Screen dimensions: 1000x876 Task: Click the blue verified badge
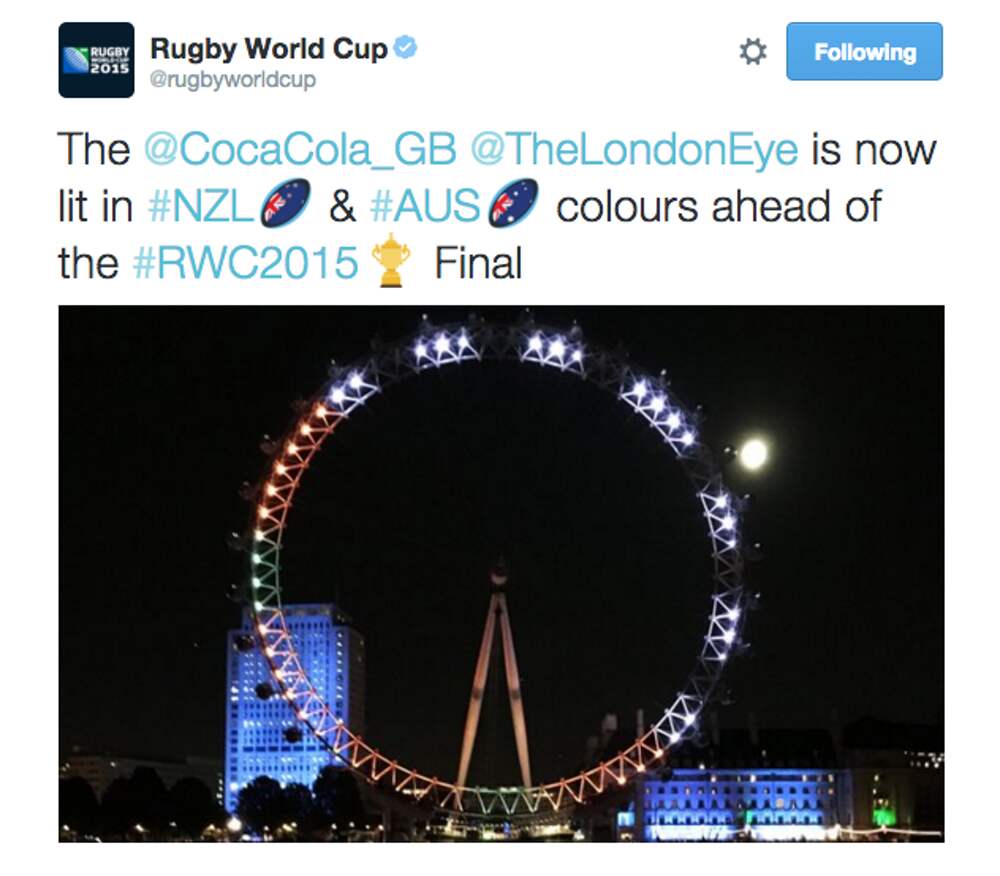[405, 48]
